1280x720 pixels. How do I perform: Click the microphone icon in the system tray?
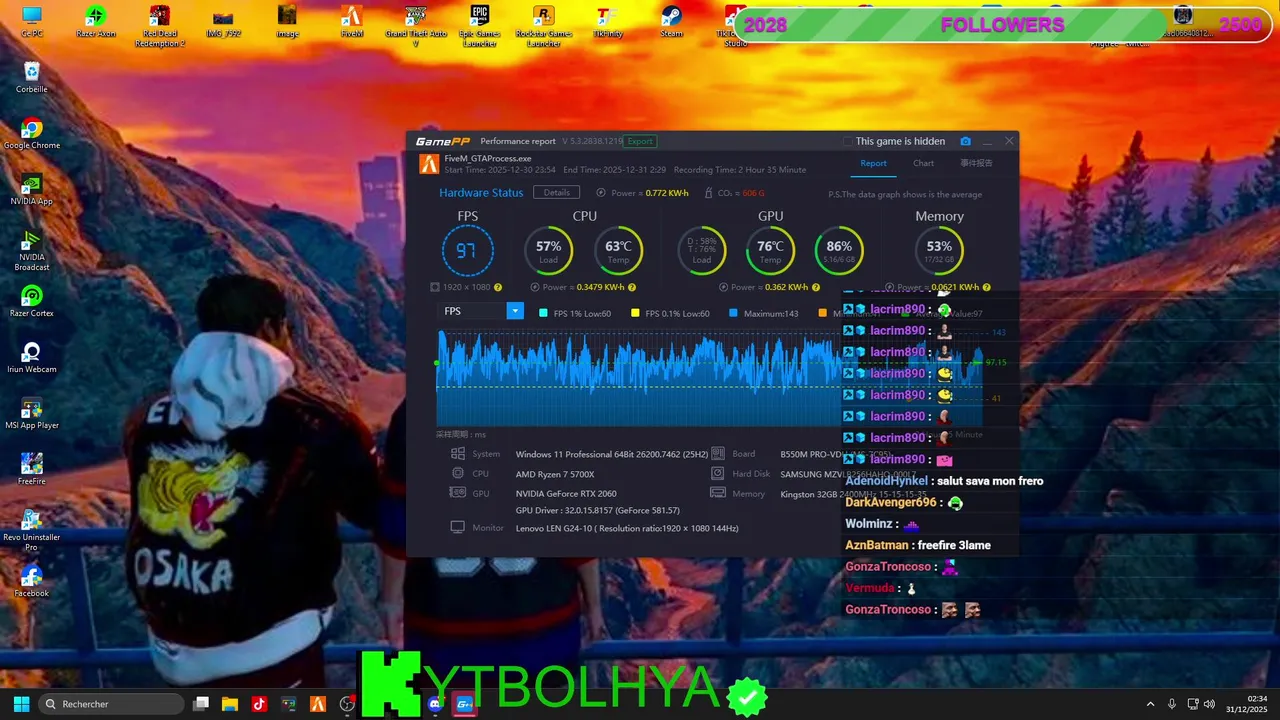coord(1172,704)
